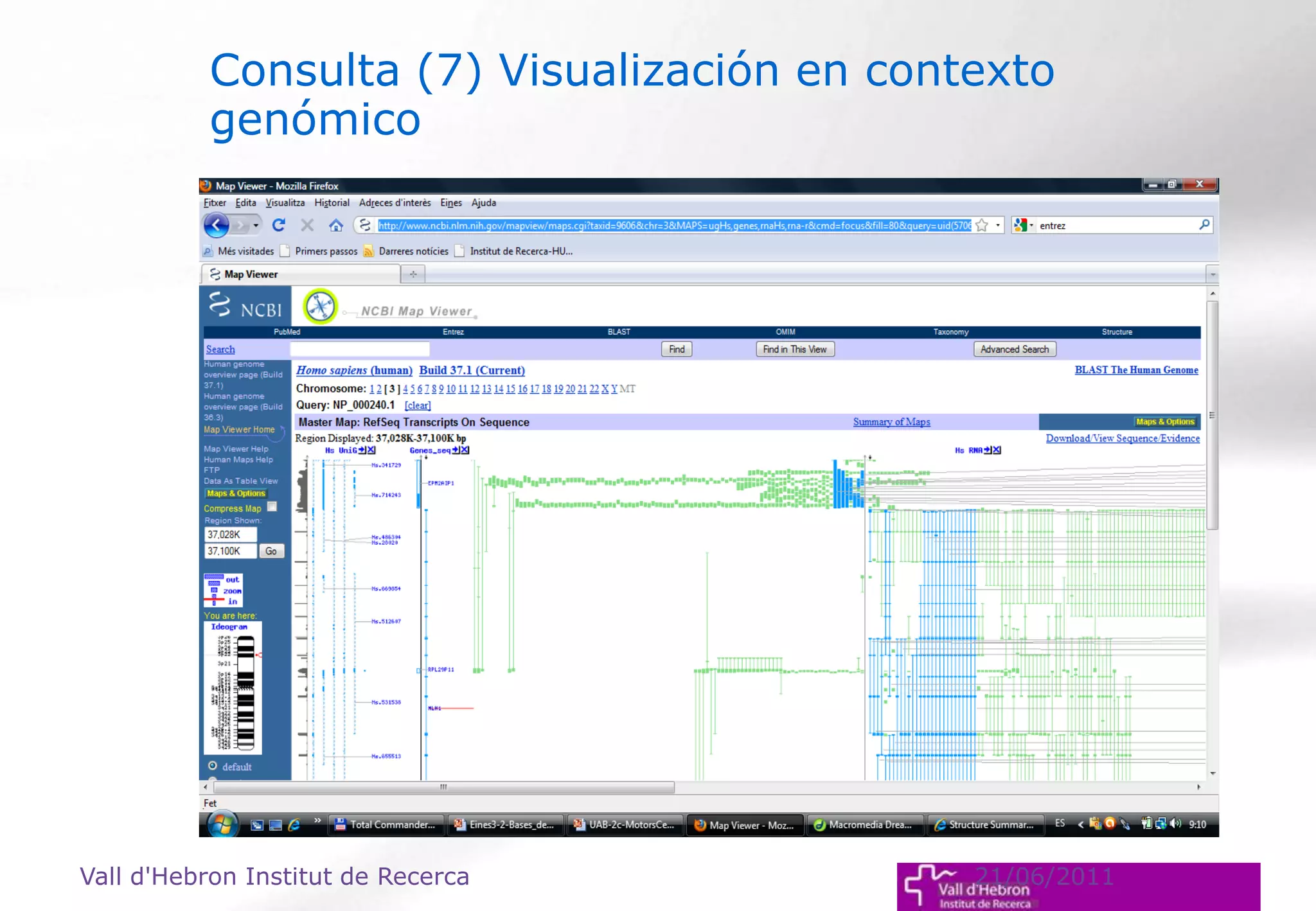
Task: Expand quick launch overflow chevron
Action: (317, 820)
